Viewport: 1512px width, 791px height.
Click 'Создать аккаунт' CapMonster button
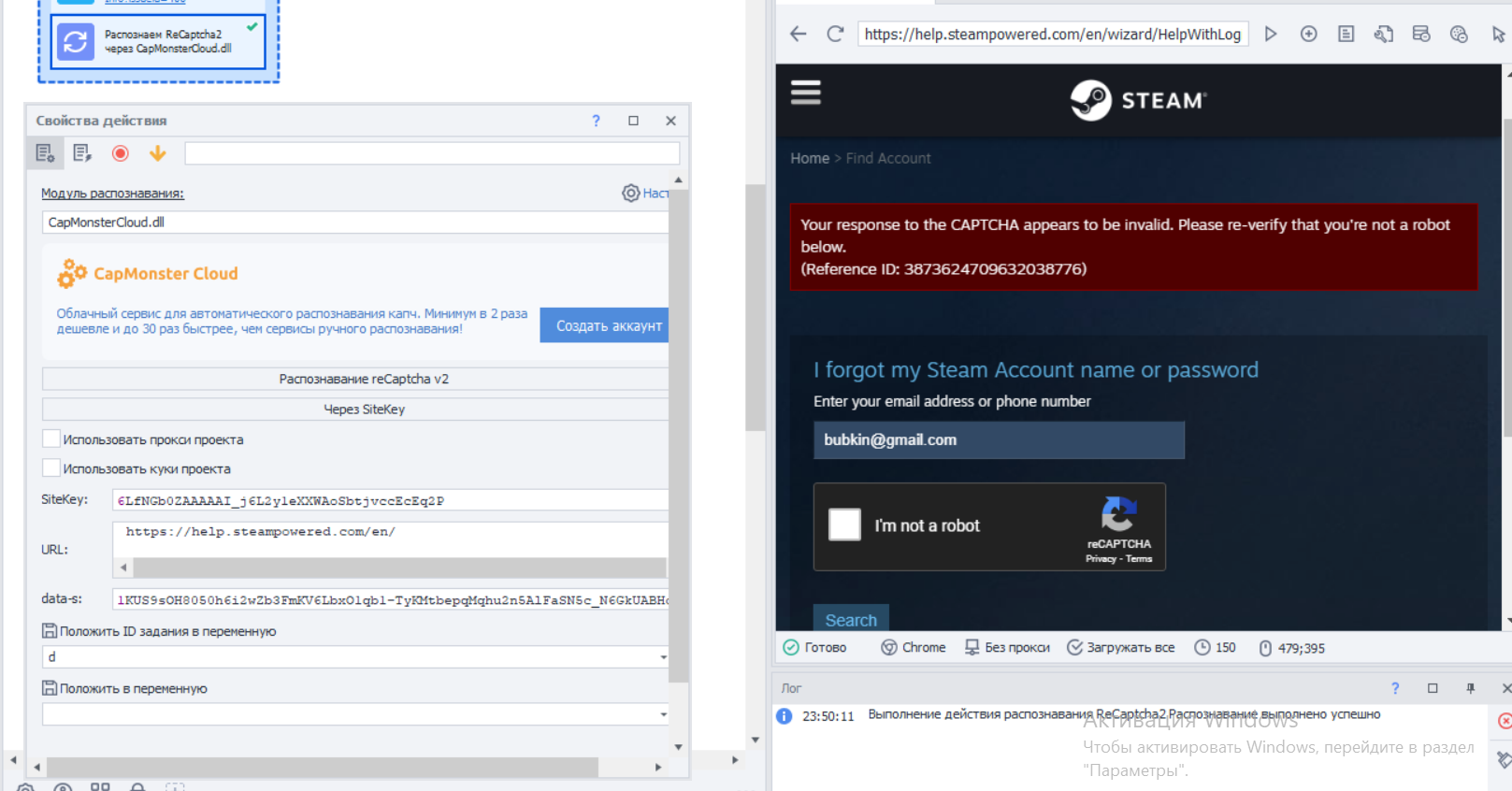[604, 325]
